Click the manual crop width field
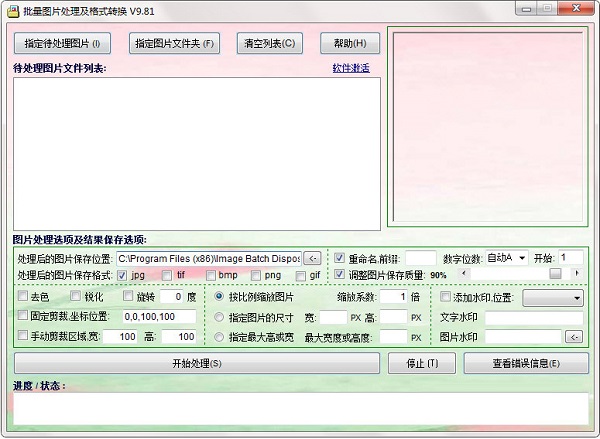This screenshot has height=439, width=600. click(x=120, y=336)
